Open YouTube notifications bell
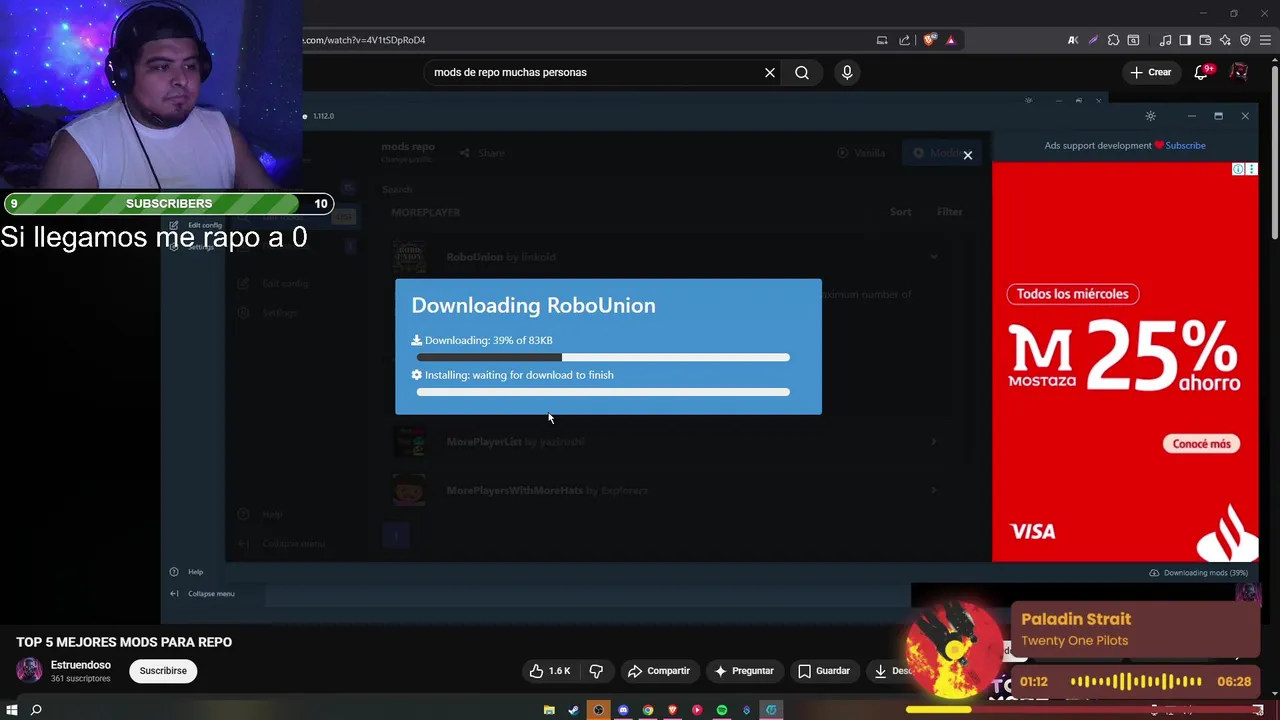Screen dimensions: 1280x720 pos(1202,72)
